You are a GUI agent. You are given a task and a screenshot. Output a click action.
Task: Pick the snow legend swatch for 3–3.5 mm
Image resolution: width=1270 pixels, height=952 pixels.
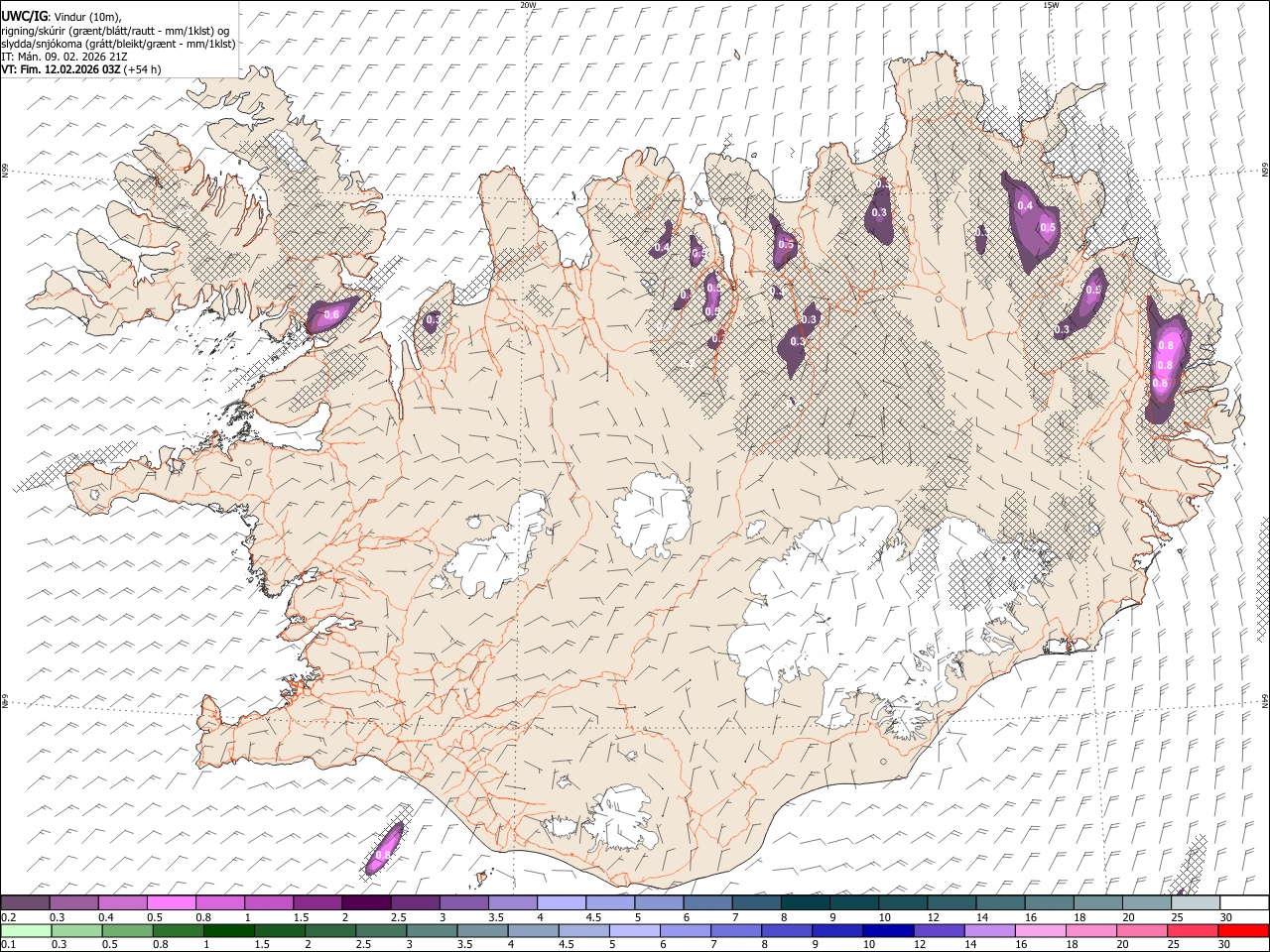(463, 902)
